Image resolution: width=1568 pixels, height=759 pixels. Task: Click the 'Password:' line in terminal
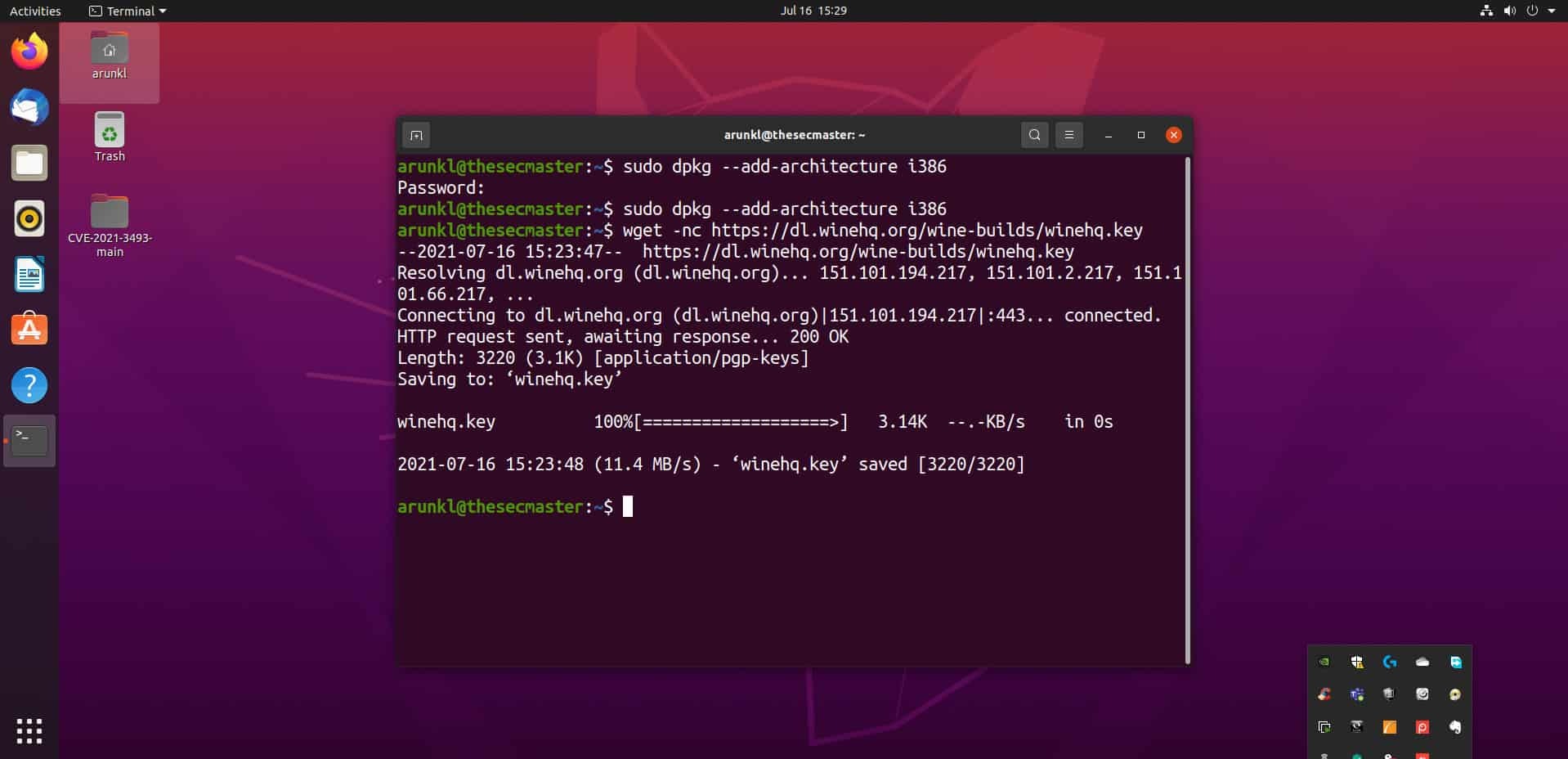[x=441, y=188]
